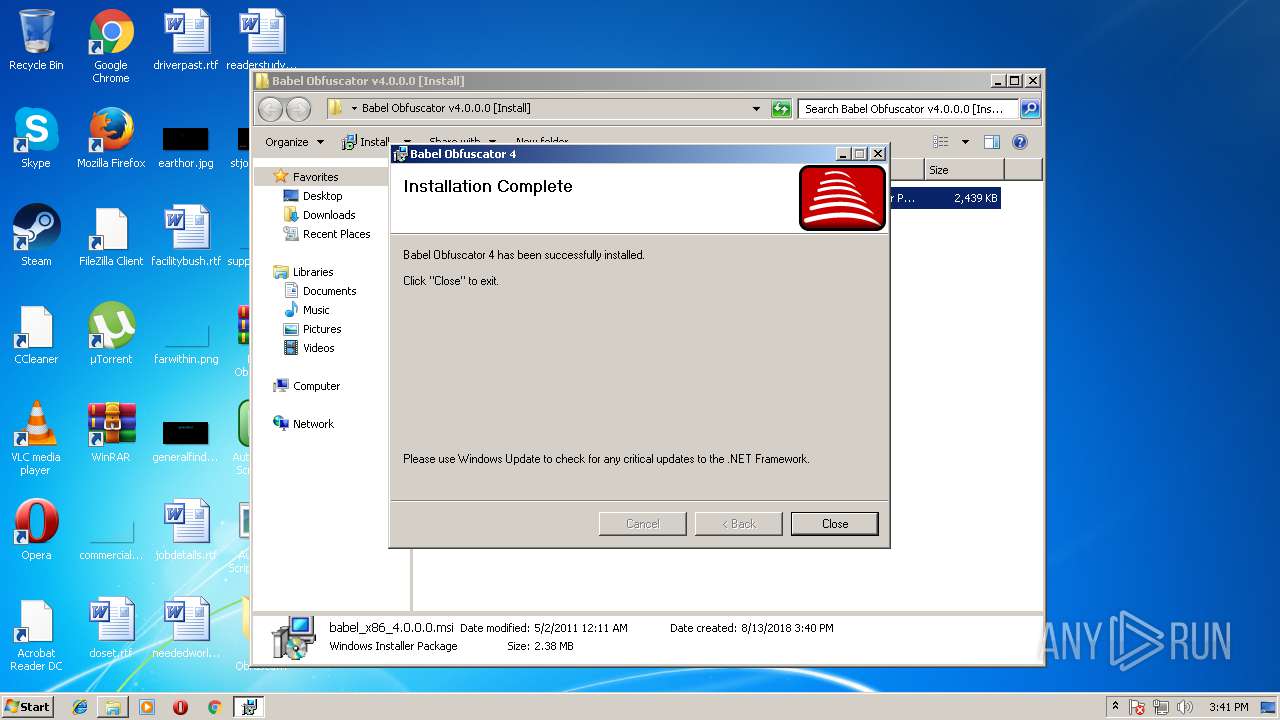Screen dimensions: 1280x720
Task: Click Opera icon in taskbar
Action: 180,706
